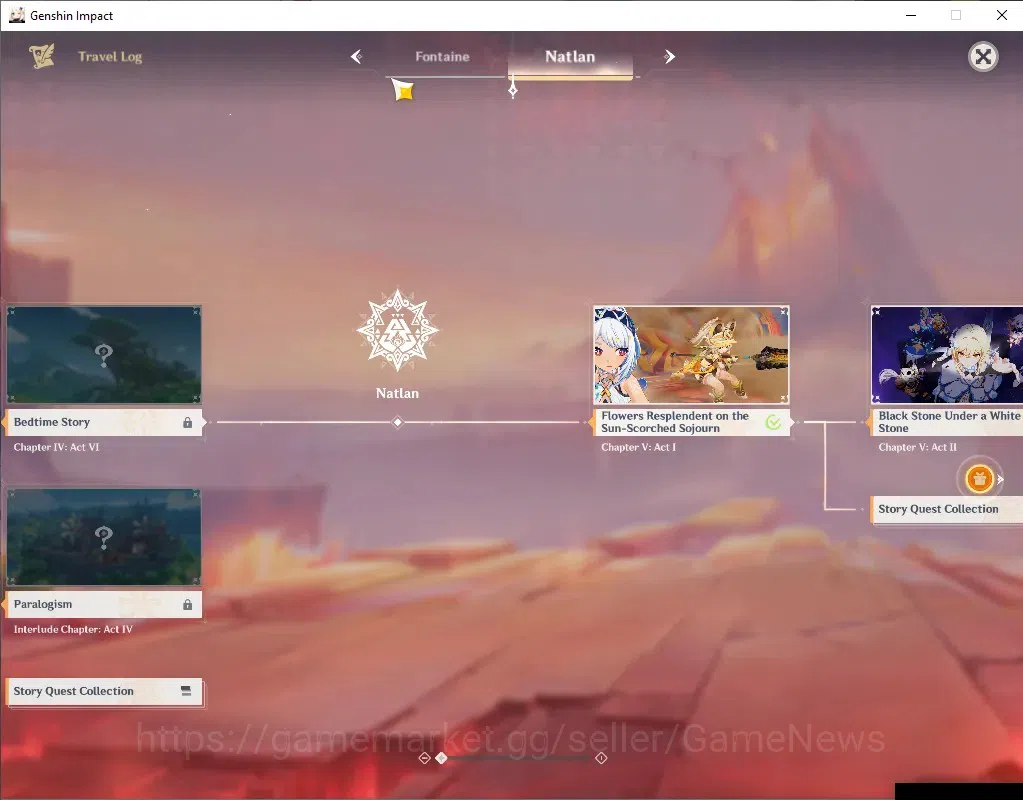Viewport: 1023px width, 800px height.
Task: Click the Natlan label under the emblem
Action: [397, 393]
